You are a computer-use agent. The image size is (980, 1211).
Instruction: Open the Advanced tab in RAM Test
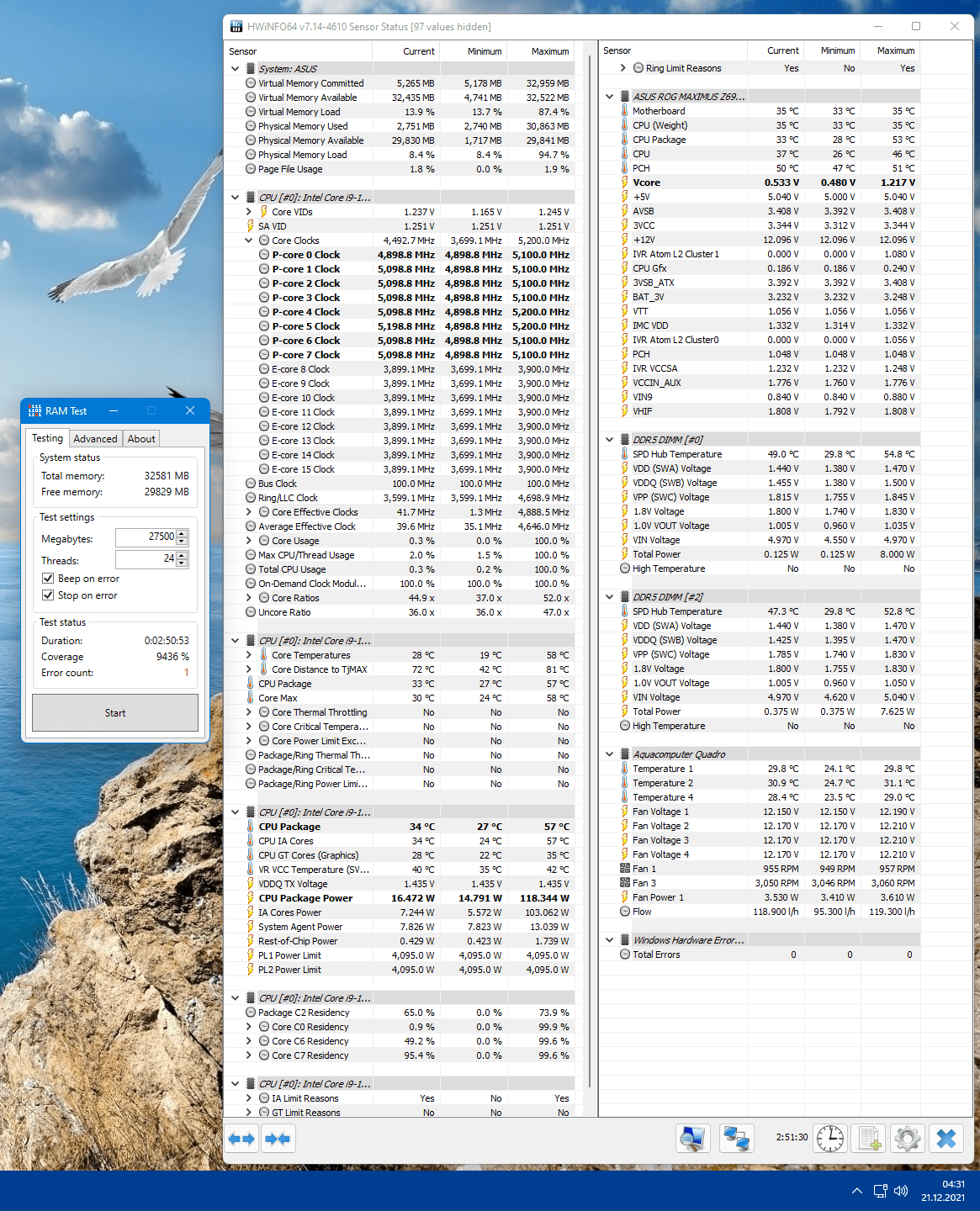click(95, 439)
